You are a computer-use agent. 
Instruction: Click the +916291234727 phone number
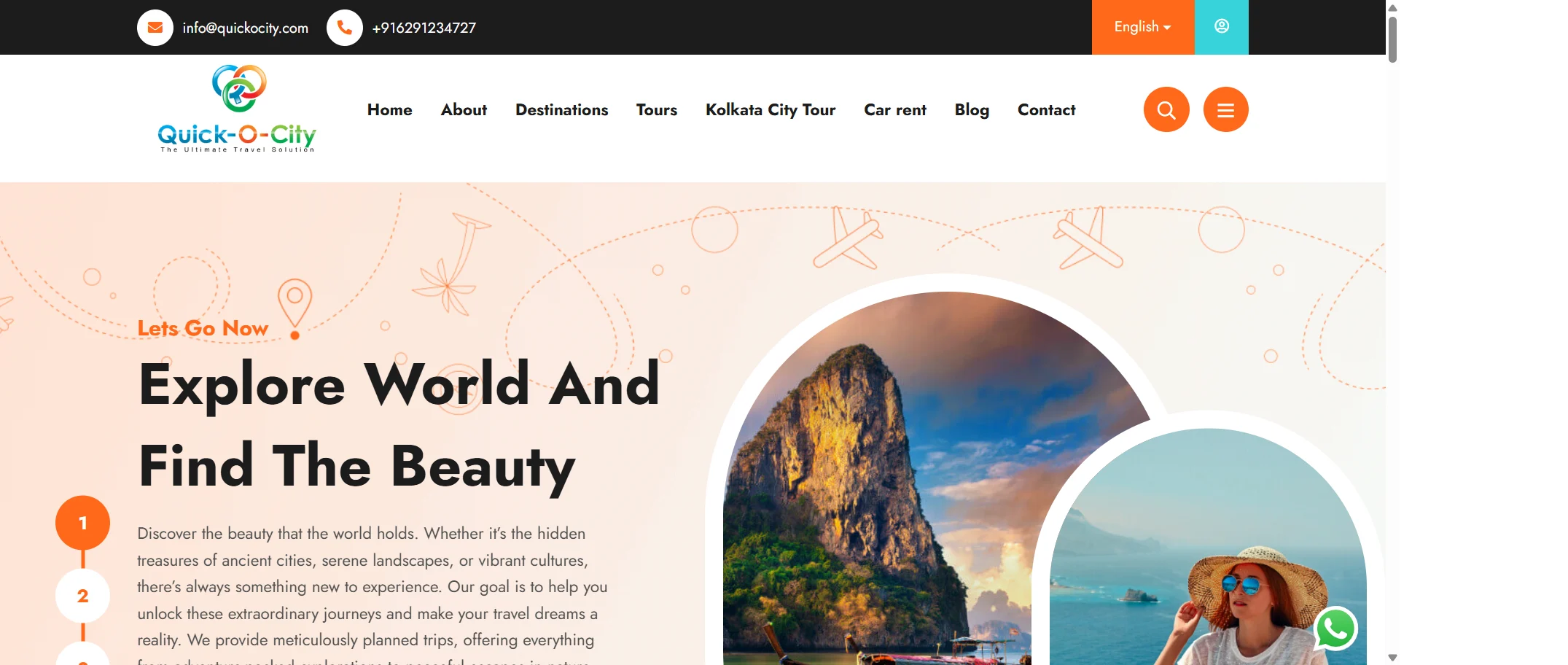coord(424,28)
